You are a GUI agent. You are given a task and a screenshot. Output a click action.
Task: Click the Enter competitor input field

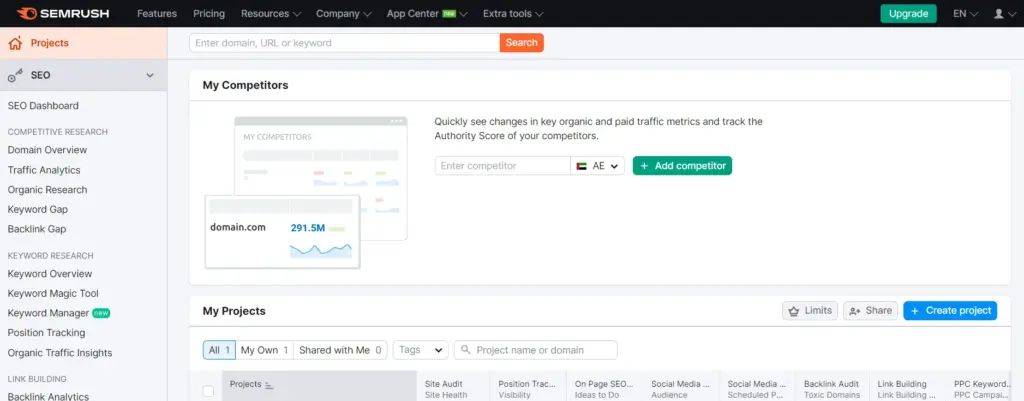(503, 166)
